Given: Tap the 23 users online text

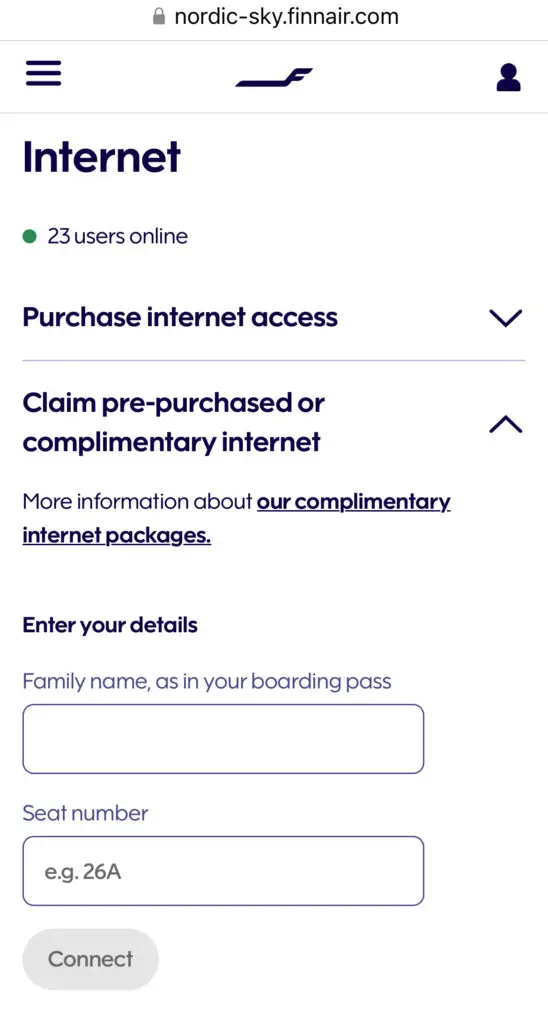Looking at the screenshot, I should (x=118, y=236).
